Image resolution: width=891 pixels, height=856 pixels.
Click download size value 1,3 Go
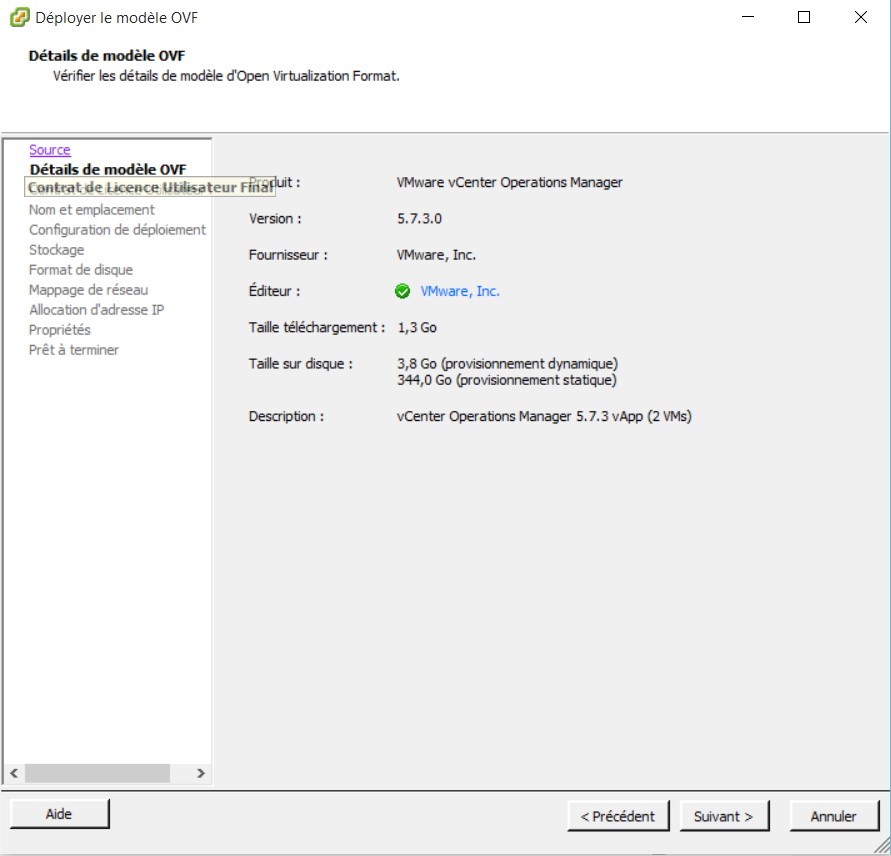tap(417, 327)
